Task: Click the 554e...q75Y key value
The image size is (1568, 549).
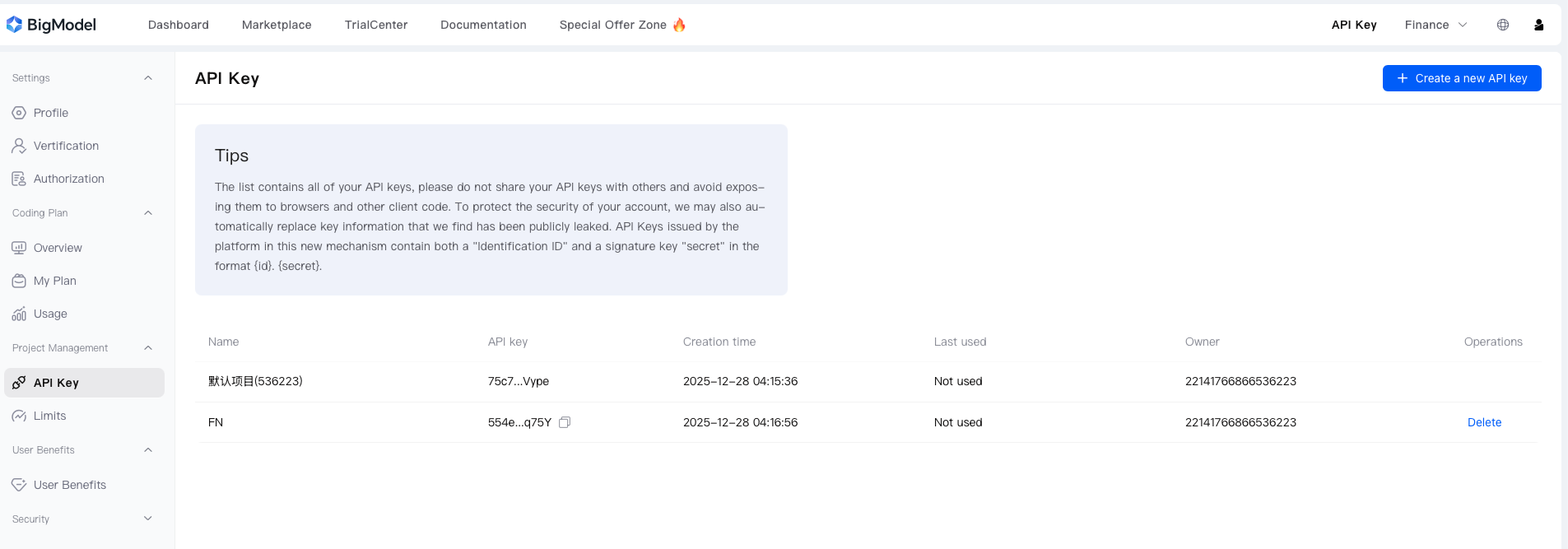Action: (x=519, y=422)
